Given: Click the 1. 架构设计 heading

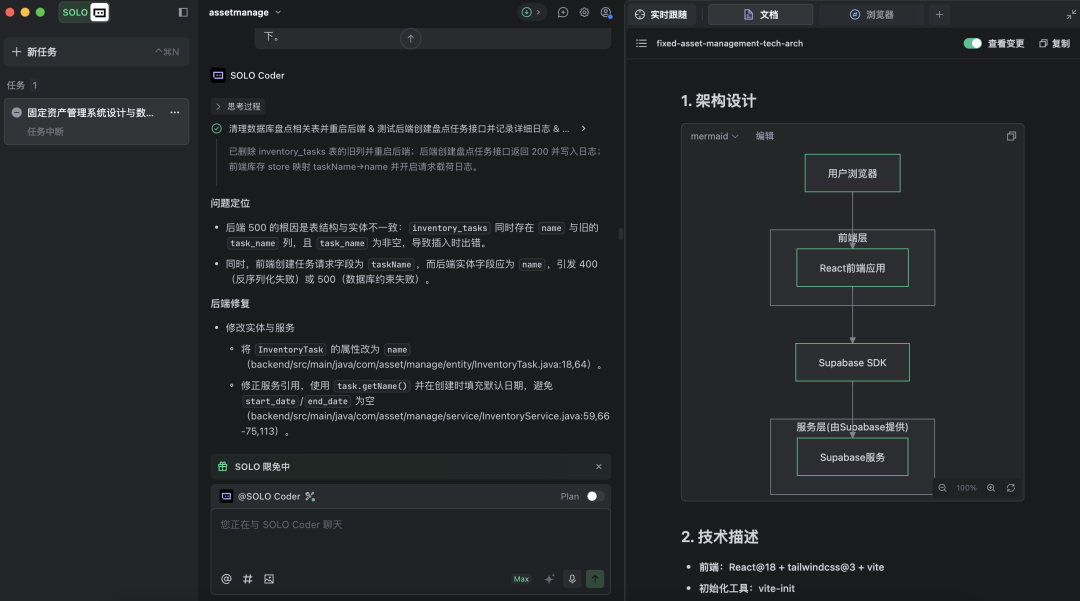Looking at the screenshot, I should coord(718,101).
